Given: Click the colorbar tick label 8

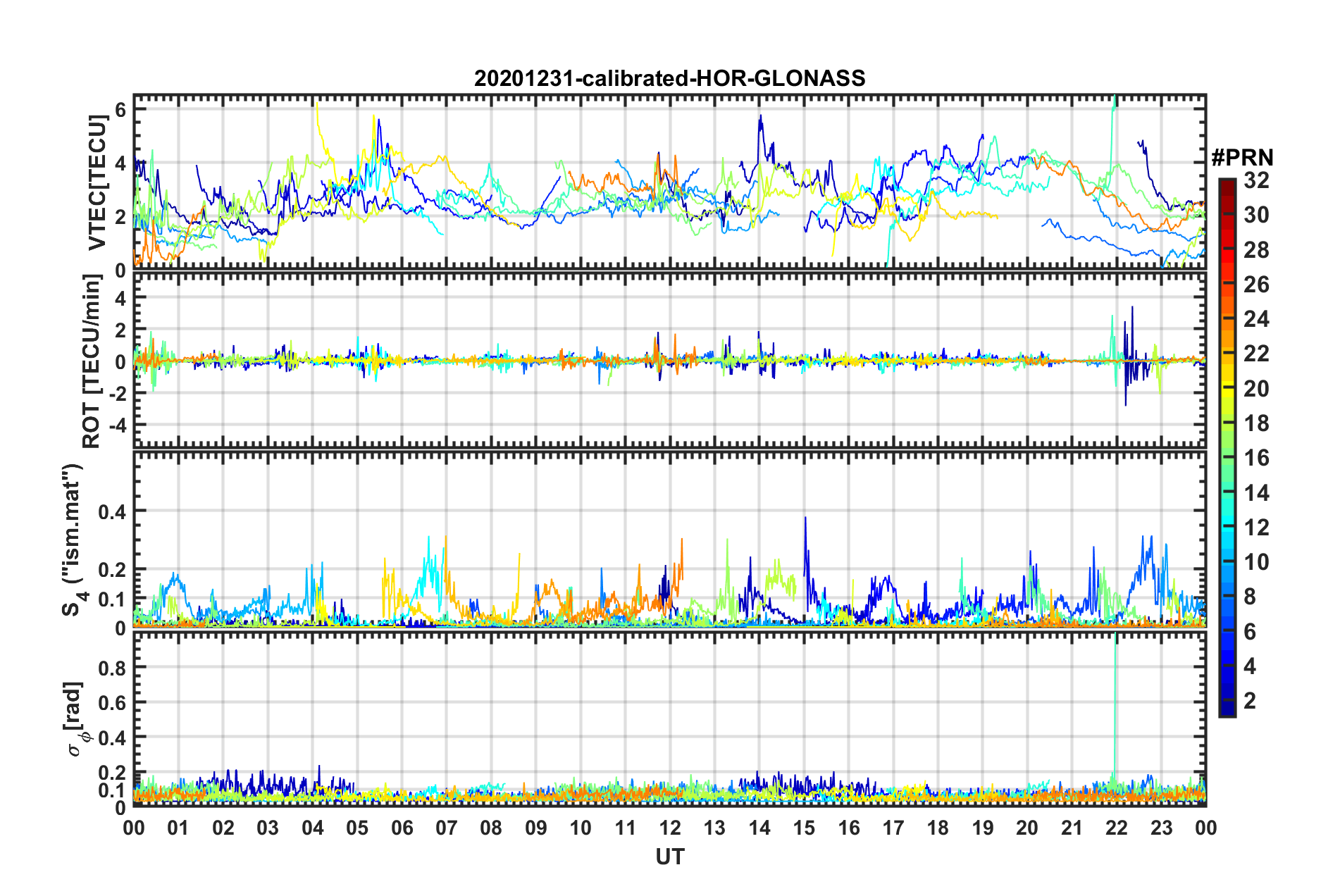Looking at the screenshot, I should (1250, 597).
